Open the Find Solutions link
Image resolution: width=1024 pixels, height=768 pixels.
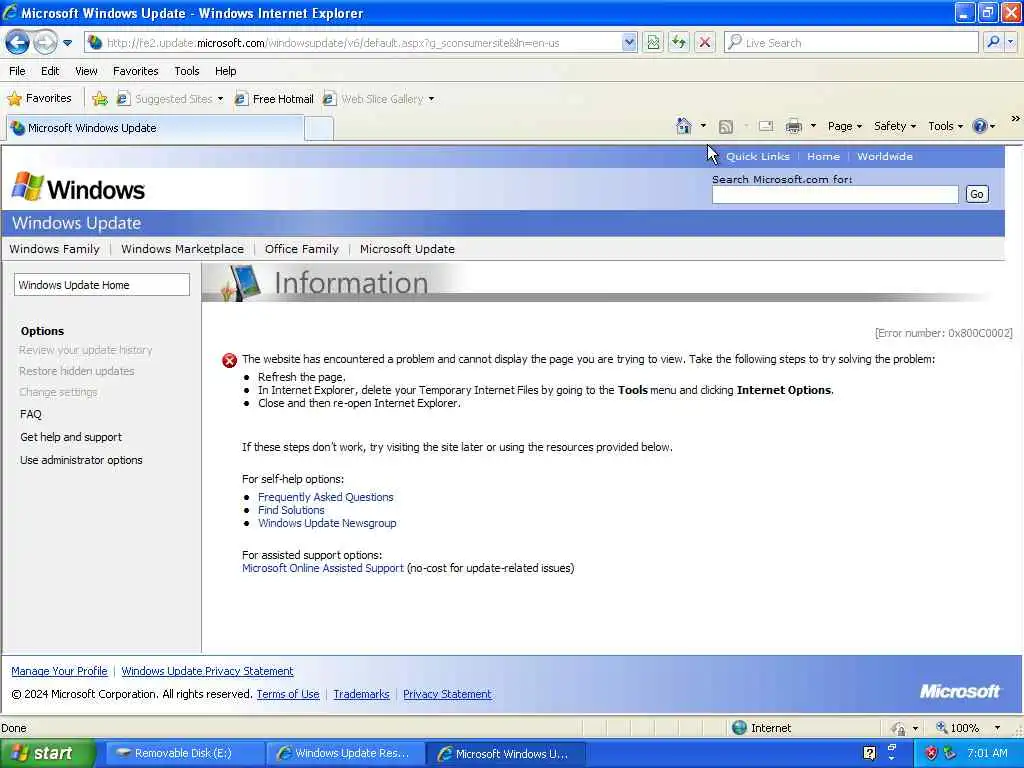291,510
